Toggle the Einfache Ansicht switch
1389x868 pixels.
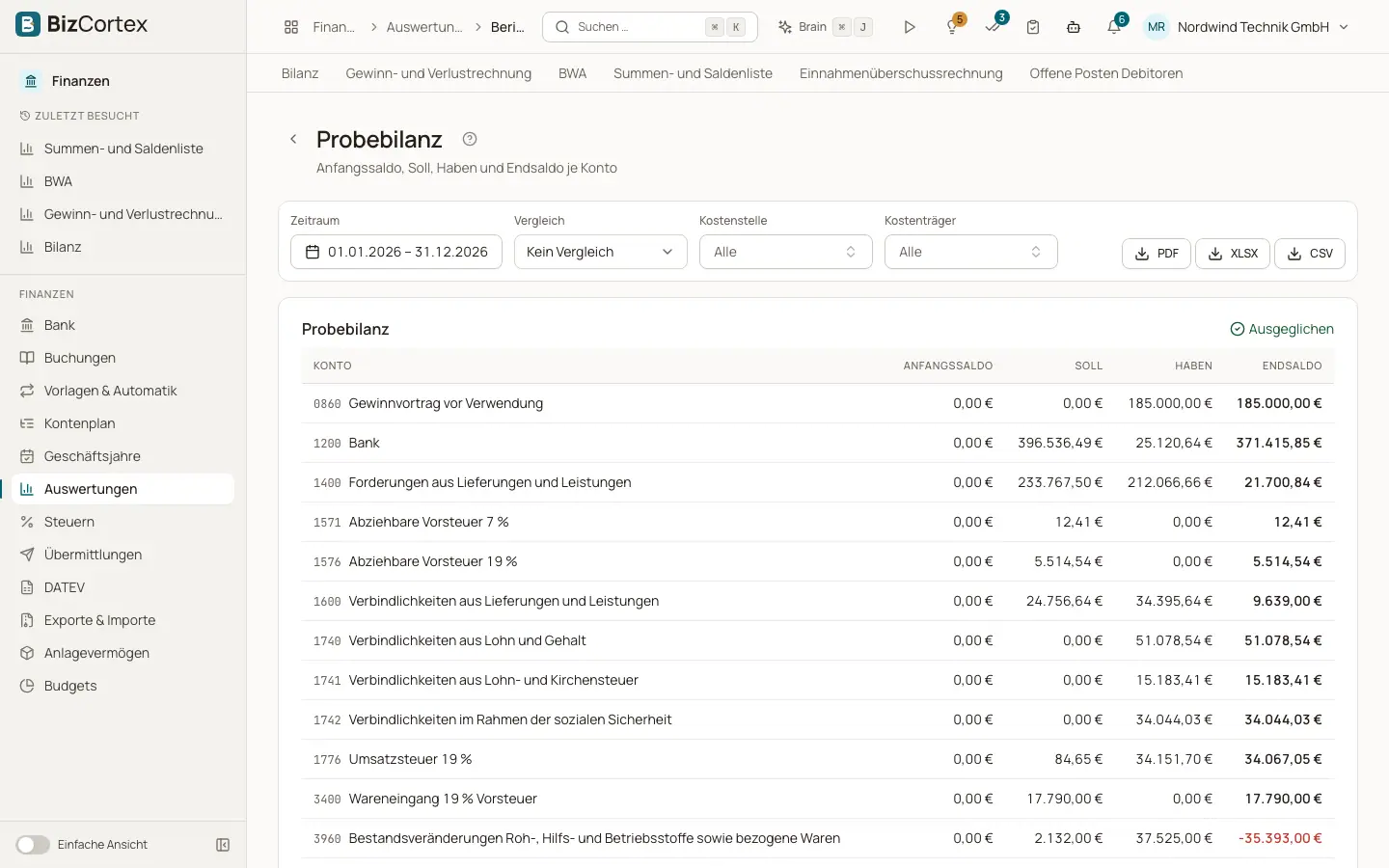[33, 845]
